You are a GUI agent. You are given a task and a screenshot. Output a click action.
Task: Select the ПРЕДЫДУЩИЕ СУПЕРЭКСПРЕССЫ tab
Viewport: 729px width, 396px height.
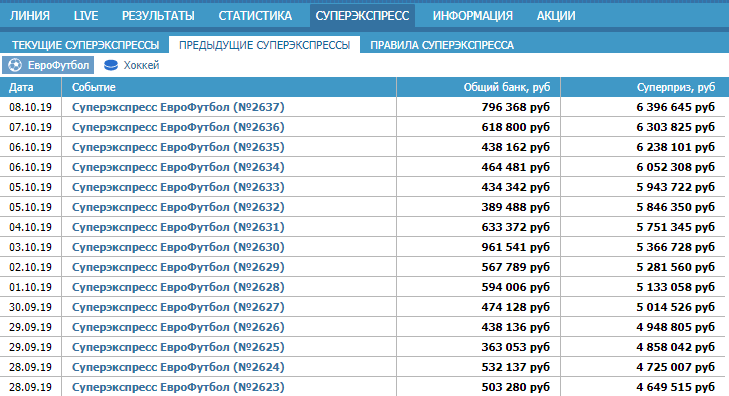coord(265,45)
